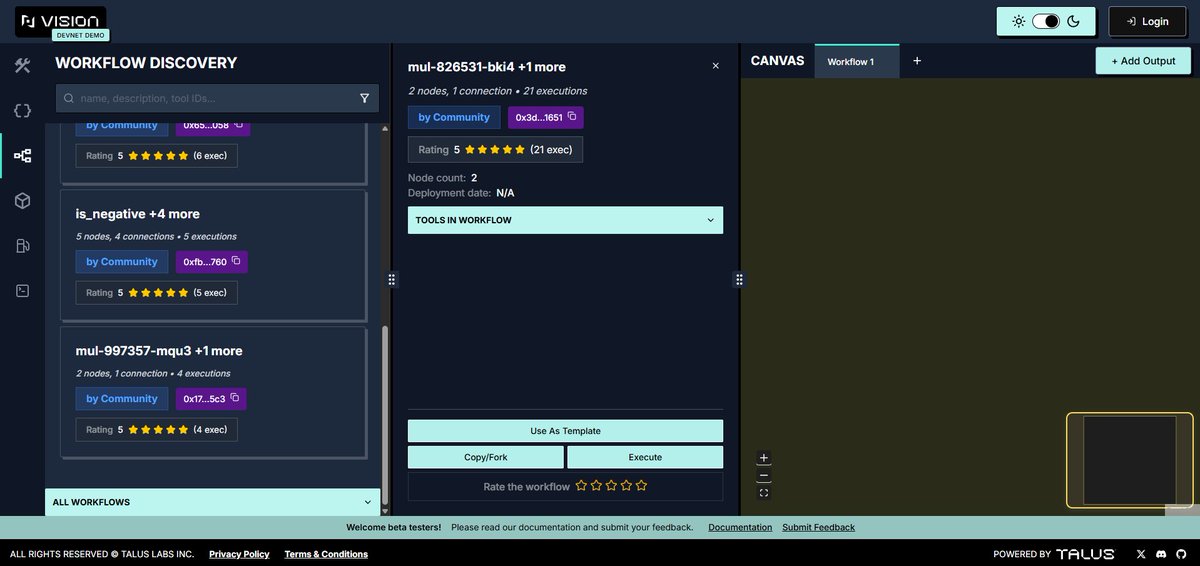Zoom out on the canvas

[x=764, y=475]
